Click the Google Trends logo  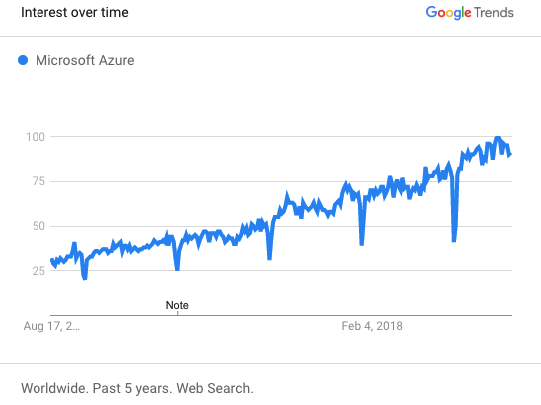coord(469,13)
